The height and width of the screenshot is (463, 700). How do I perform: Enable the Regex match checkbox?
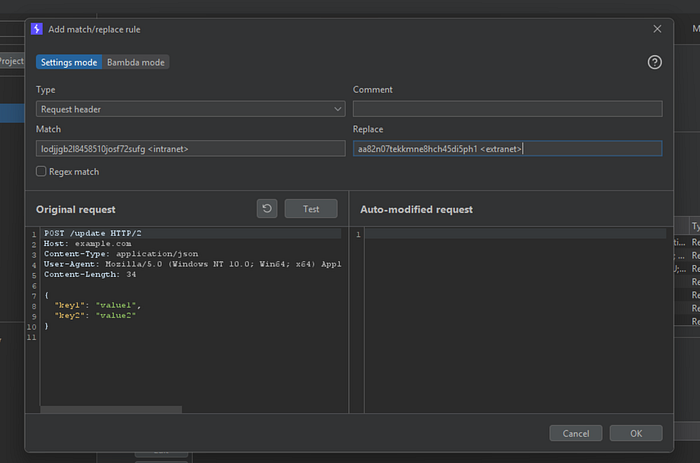[41, 171]
